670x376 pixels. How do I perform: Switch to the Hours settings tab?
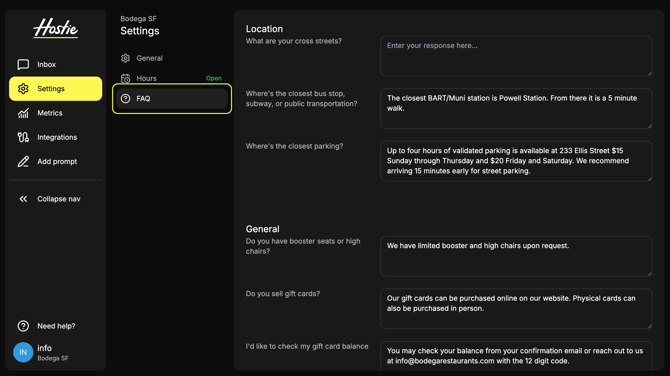(x=172, y=78)
